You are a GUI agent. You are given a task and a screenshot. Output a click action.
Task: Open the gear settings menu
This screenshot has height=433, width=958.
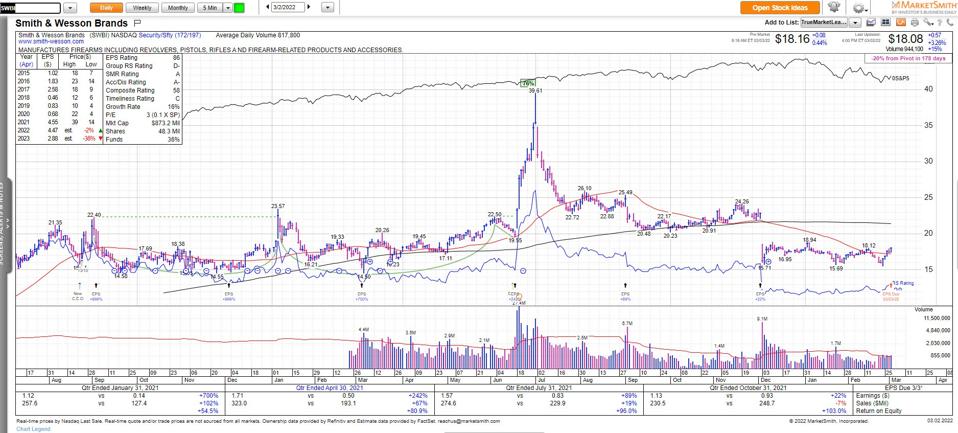pyautogui.click(x=859, y=7)
